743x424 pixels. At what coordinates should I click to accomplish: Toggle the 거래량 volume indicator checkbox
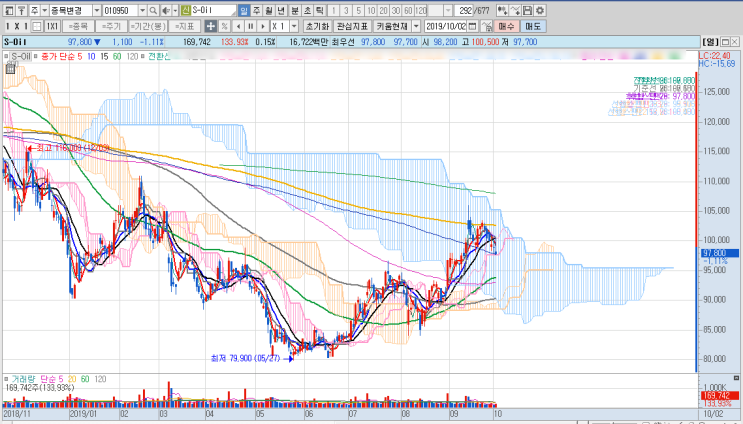[x=6, y=379]
